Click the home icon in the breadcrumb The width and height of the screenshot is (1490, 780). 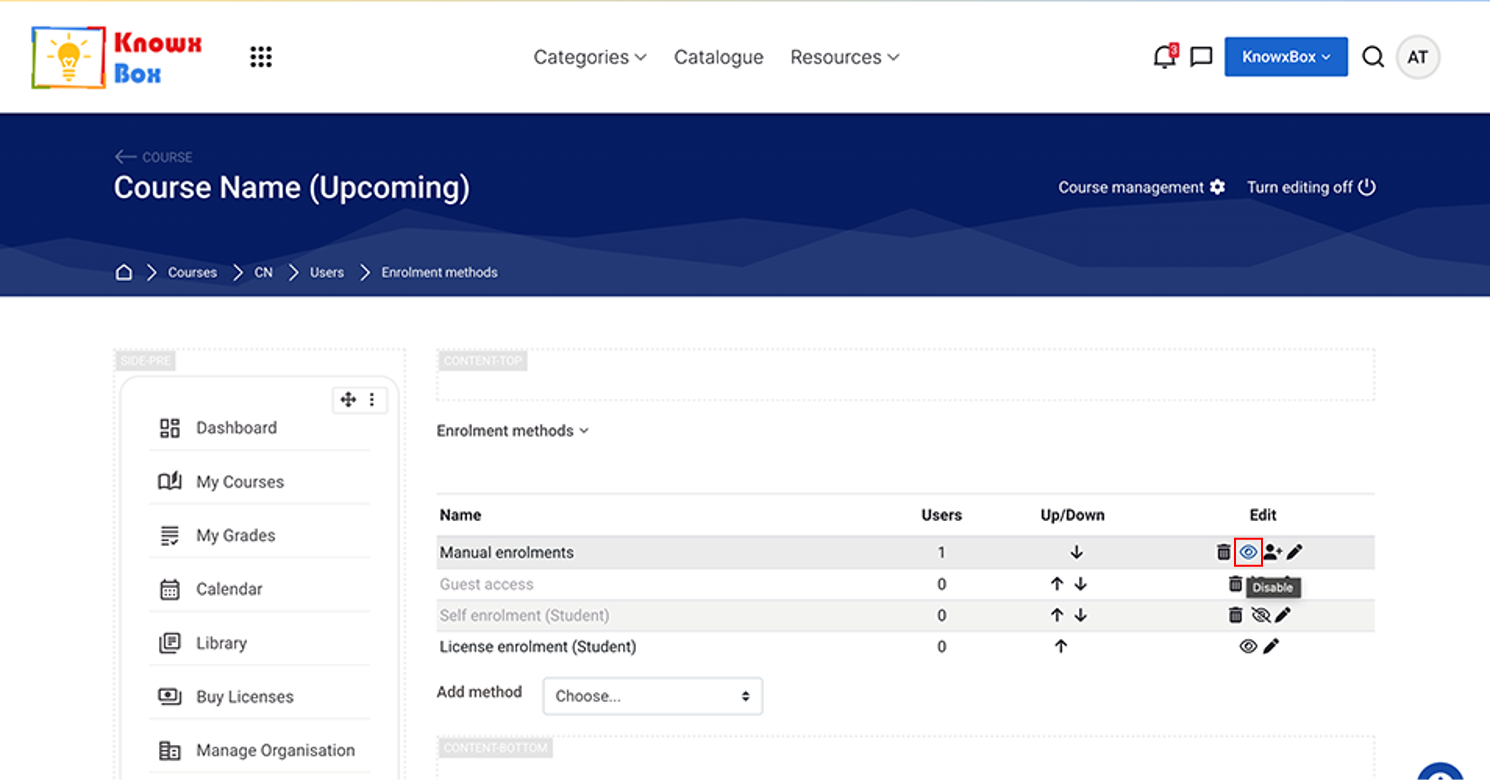tap(124, 272)
